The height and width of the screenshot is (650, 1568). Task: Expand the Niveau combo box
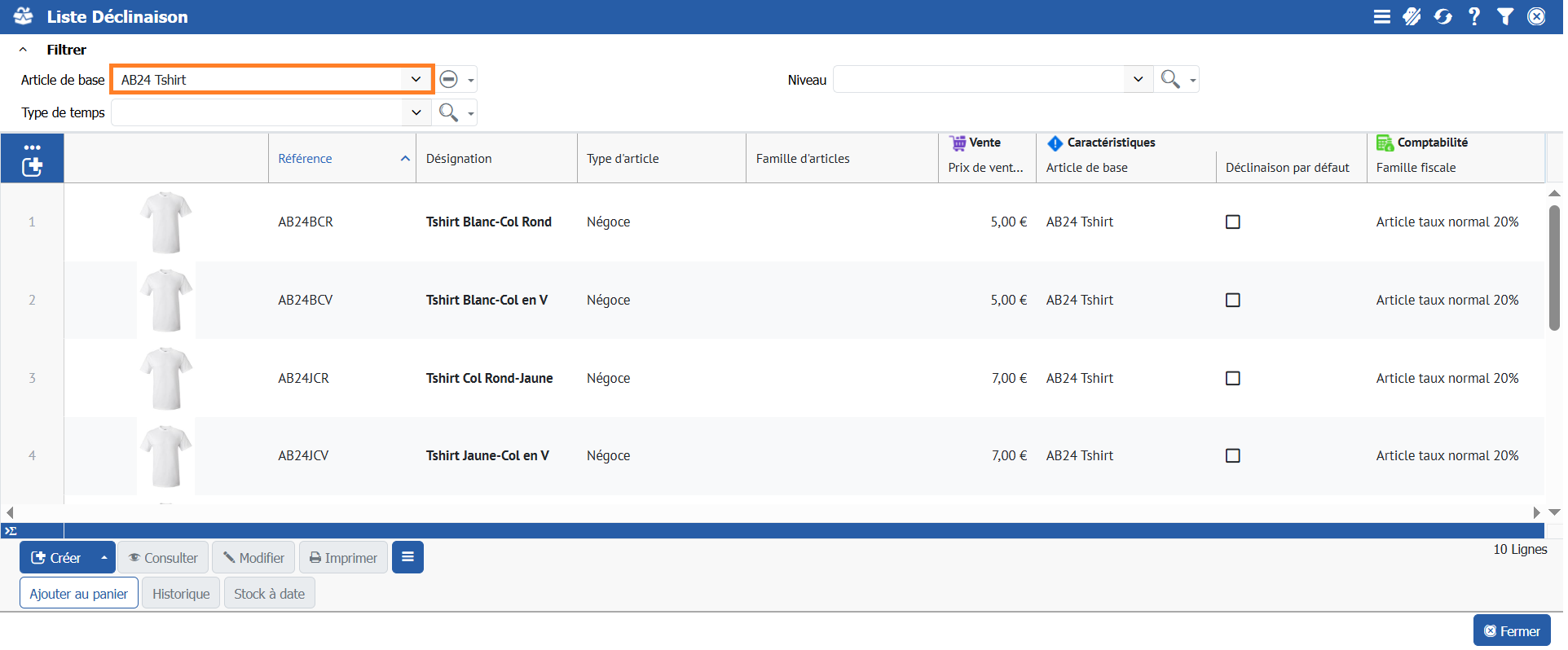pyautogui.click(x=1138, y=79)
